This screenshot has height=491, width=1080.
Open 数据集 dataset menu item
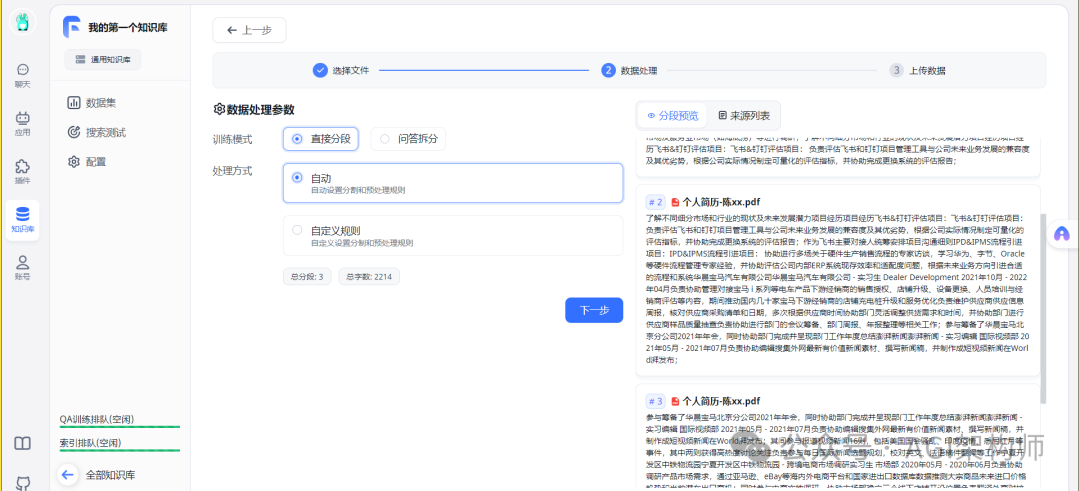coord(92,103)
